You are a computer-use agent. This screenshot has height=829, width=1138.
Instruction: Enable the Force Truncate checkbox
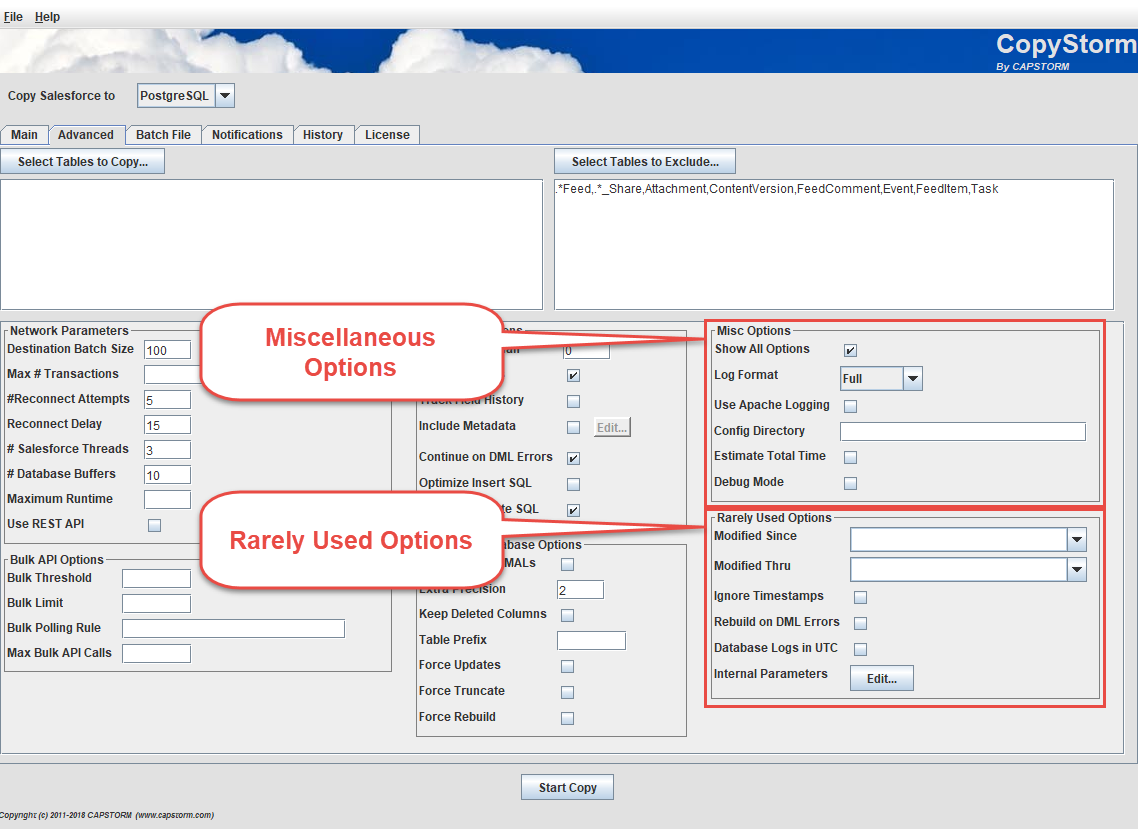568,693
